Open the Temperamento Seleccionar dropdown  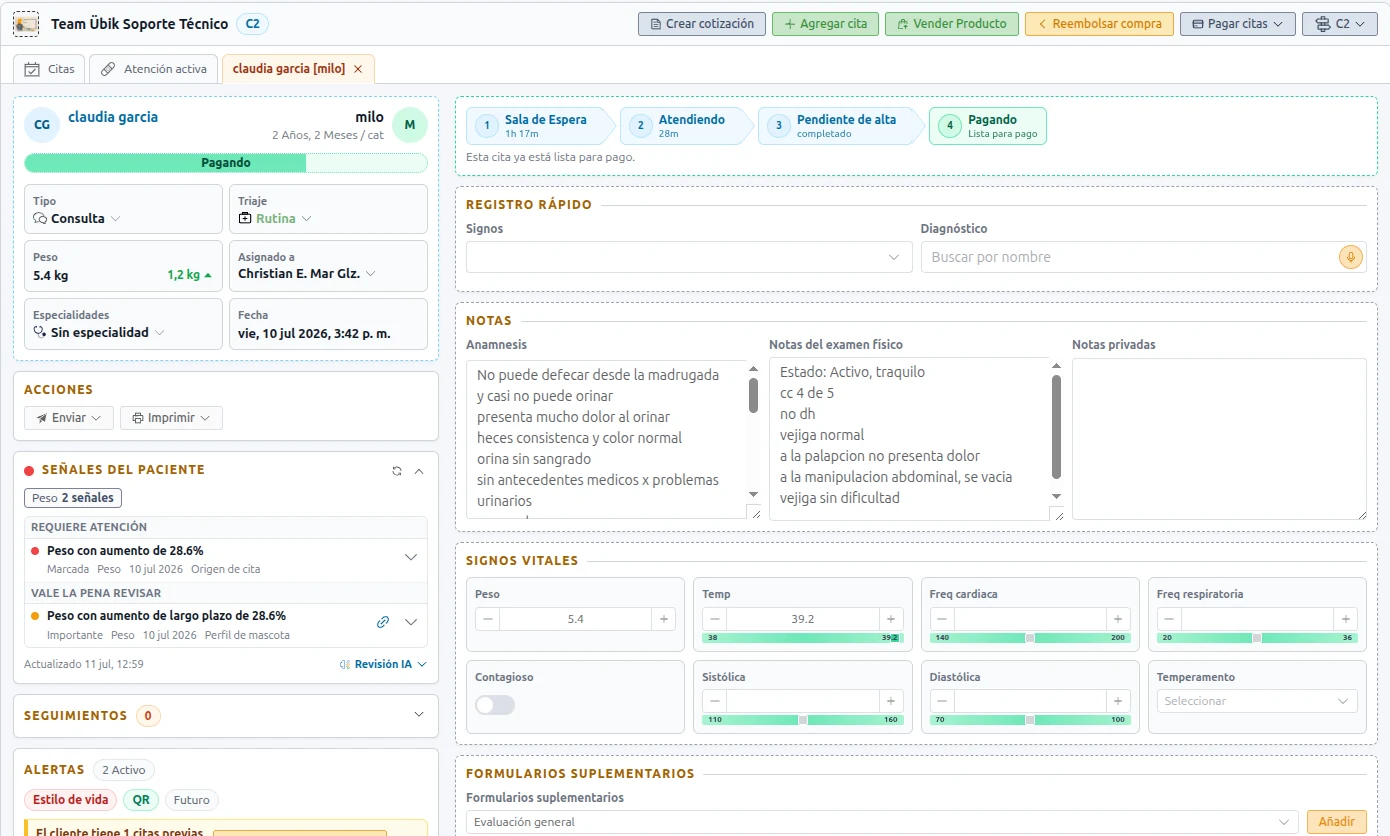point(1257,701)
